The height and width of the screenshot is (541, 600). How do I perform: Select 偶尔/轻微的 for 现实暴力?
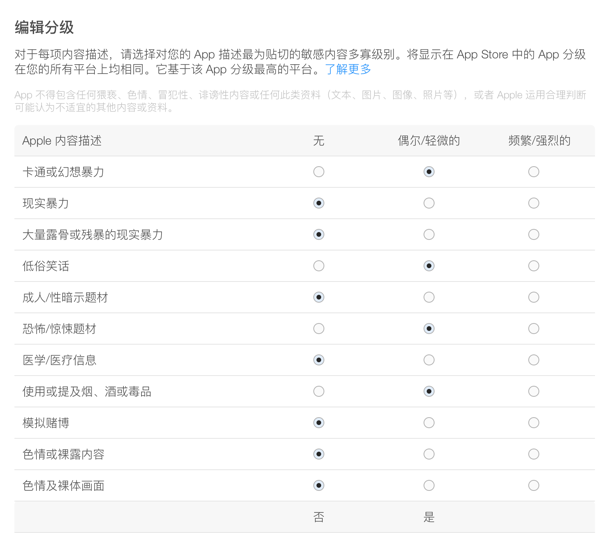pyautogui.click(x=429, y=203)
